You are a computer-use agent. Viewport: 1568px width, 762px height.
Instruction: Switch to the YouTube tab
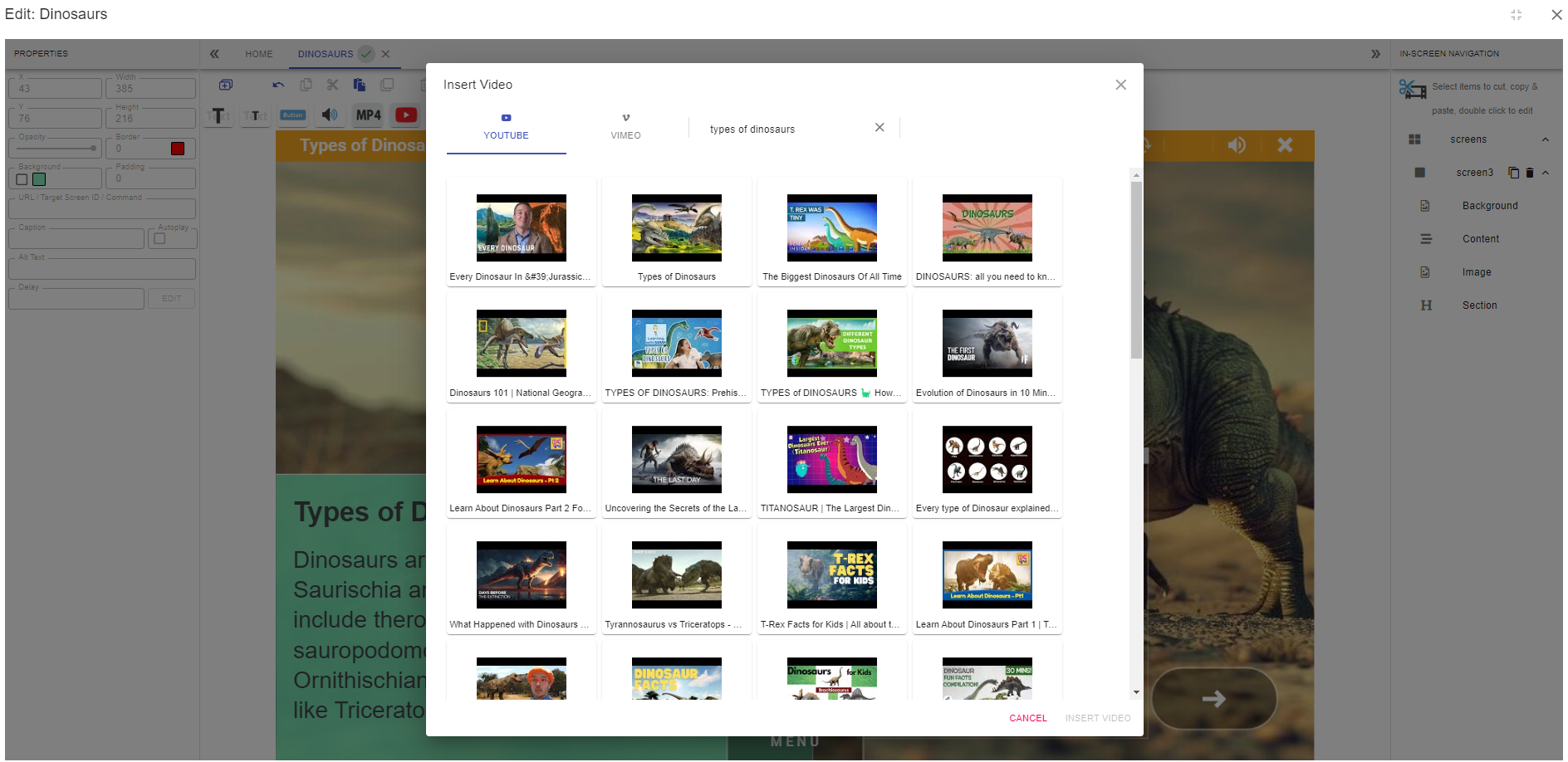(507, 127)
